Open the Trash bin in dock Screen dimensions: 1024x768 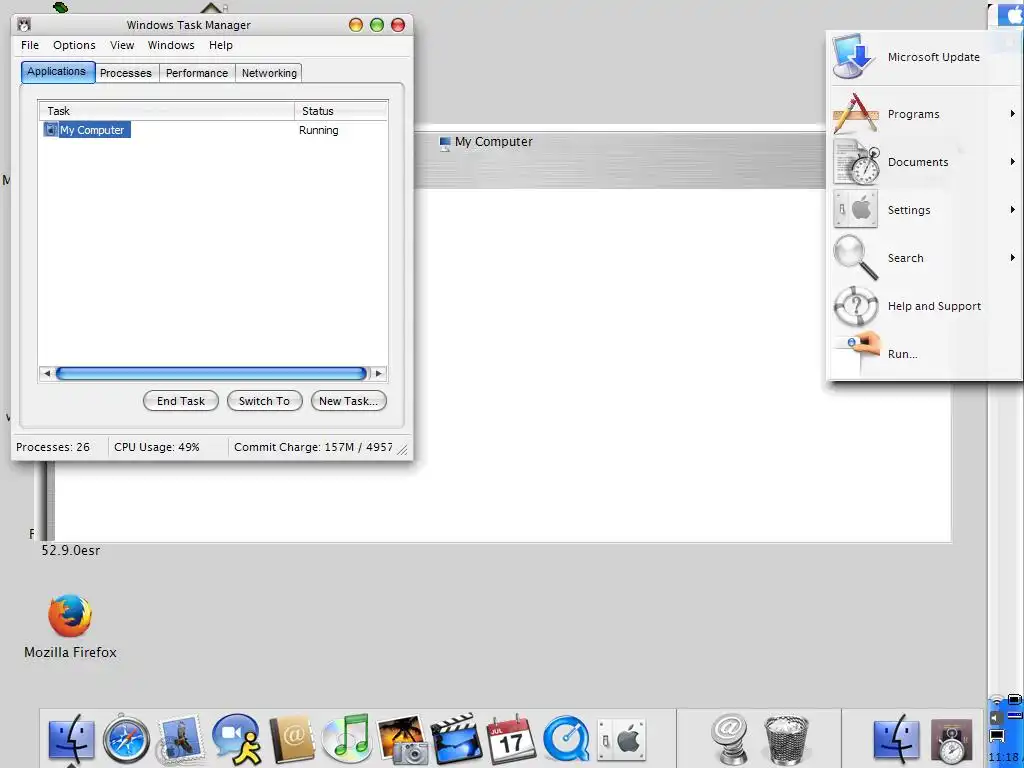coord(786,741)
